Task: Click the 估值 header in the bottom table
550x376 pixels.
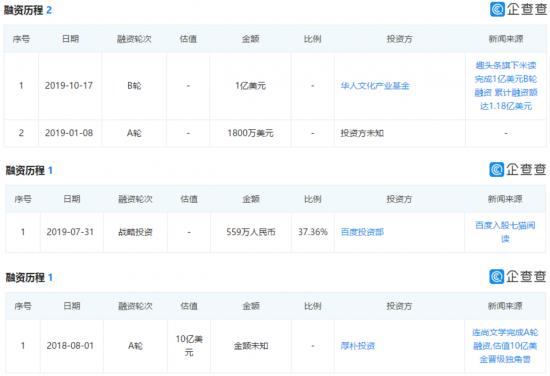Action: (x=189, y=306)
